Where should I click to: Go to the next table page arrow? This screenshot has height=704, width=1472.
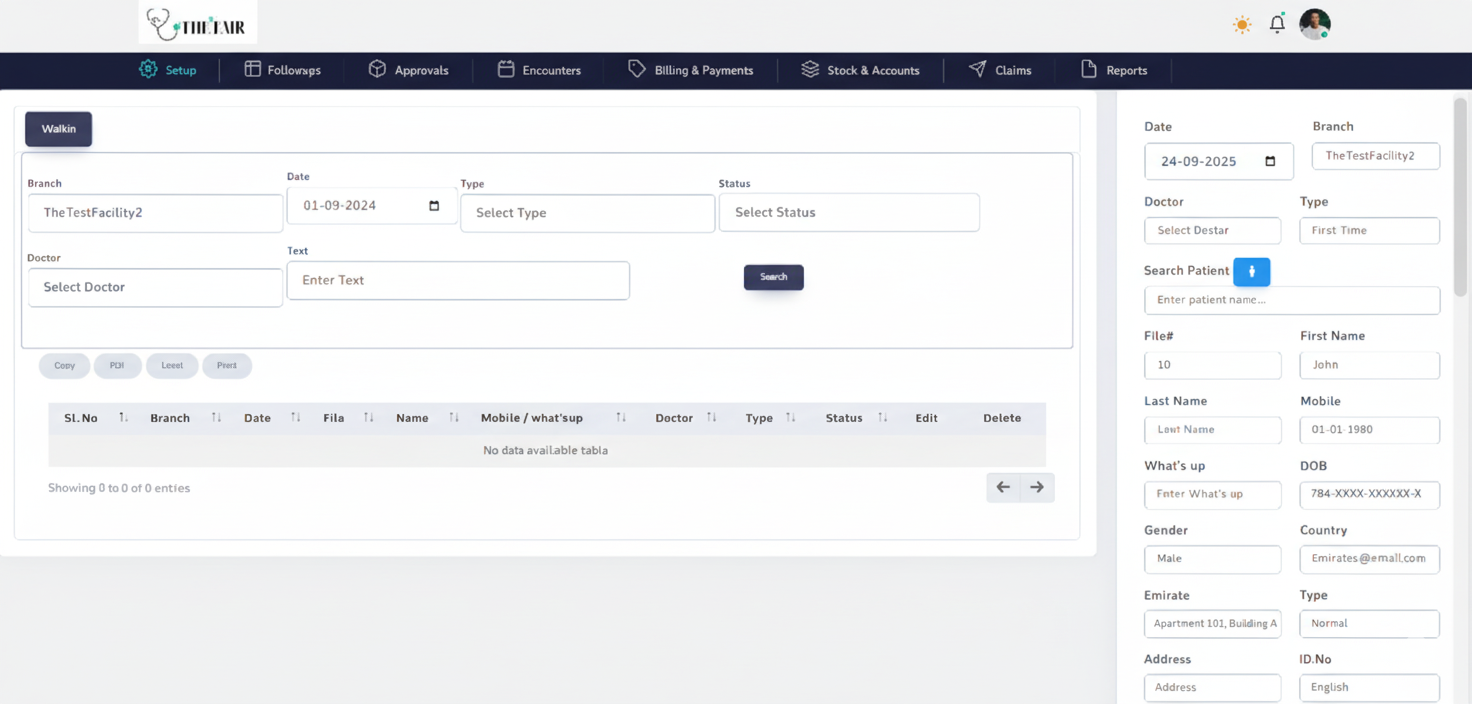(1037, 487)
